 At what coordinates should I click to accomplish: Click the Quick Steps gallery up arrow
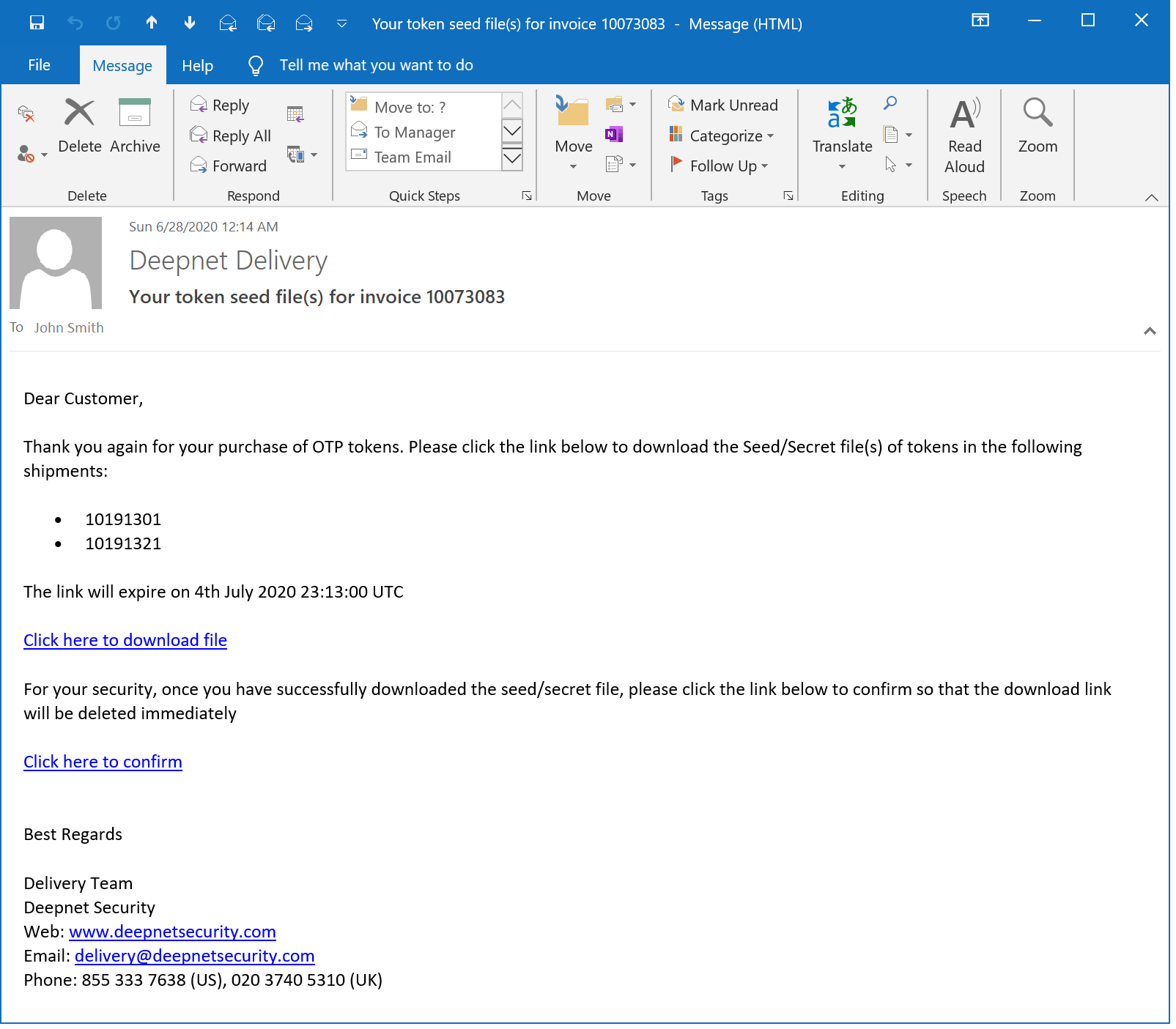(512, 105)
